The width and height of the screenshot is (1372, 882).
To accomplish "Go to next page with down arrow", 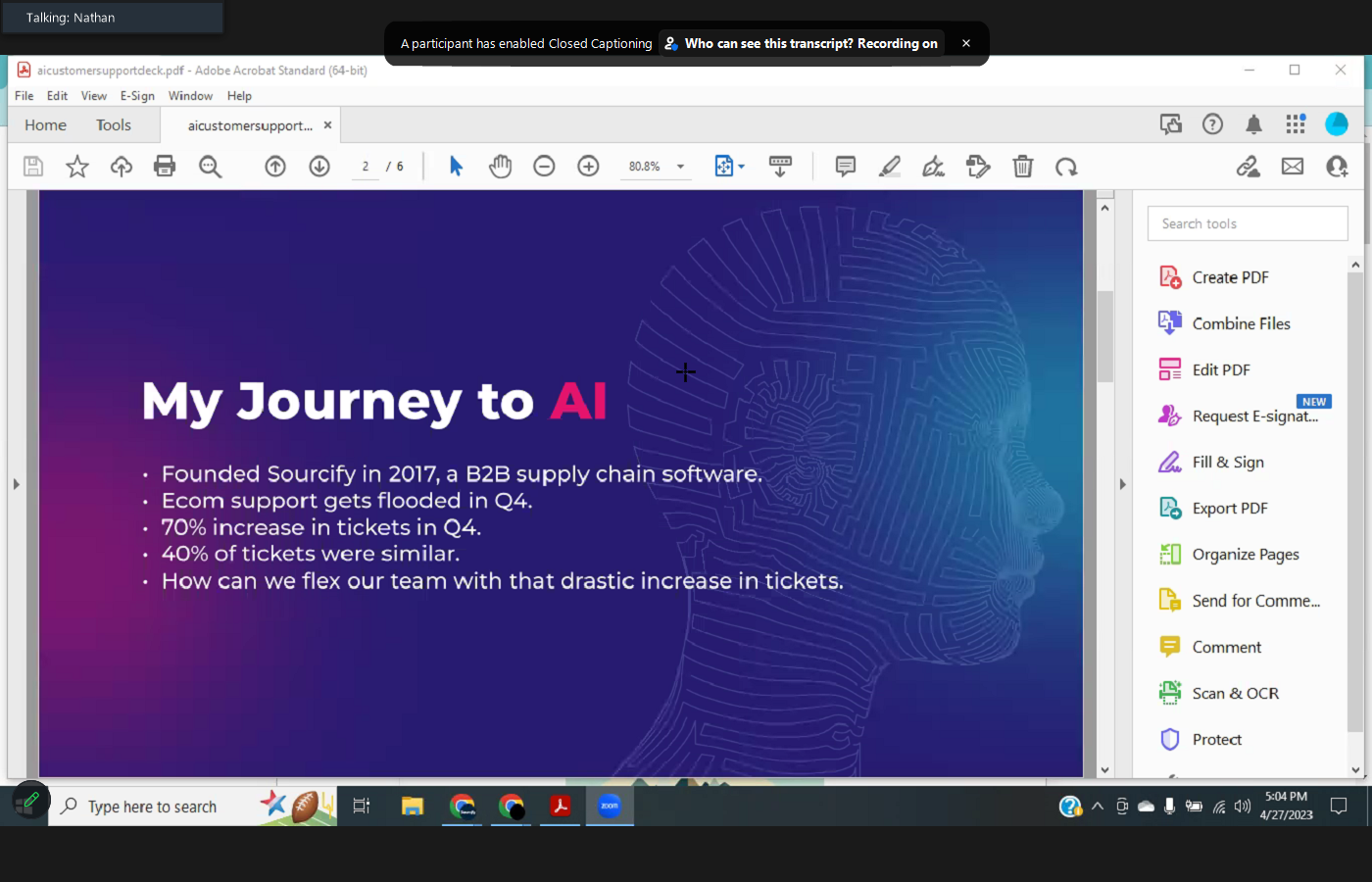I will [319, 167].
